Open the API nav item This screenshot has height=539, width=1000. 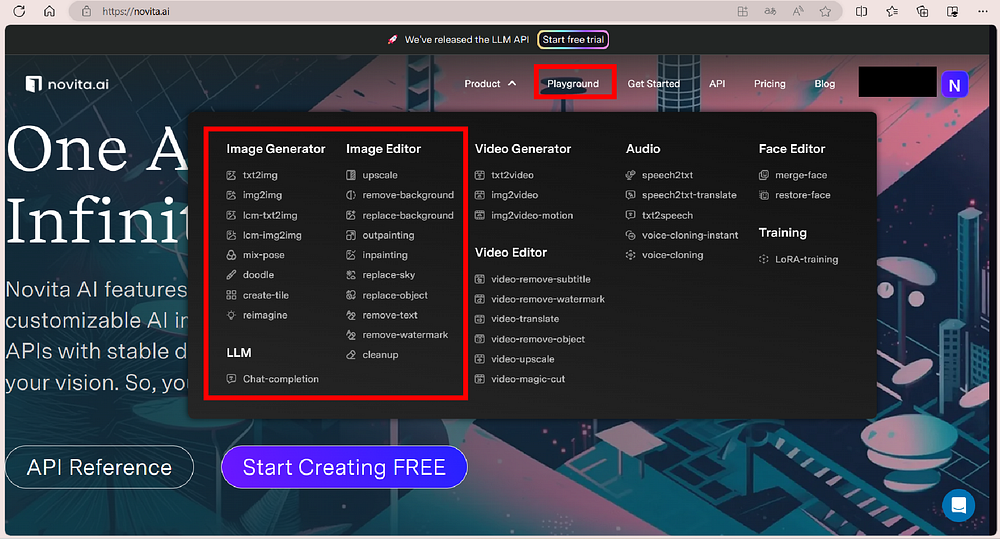pos(717,84)
